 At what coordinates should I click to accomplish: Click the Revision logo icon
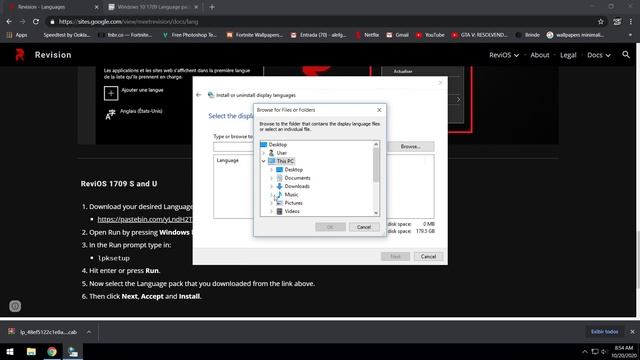pyautogui.click(x=20, y=54)
